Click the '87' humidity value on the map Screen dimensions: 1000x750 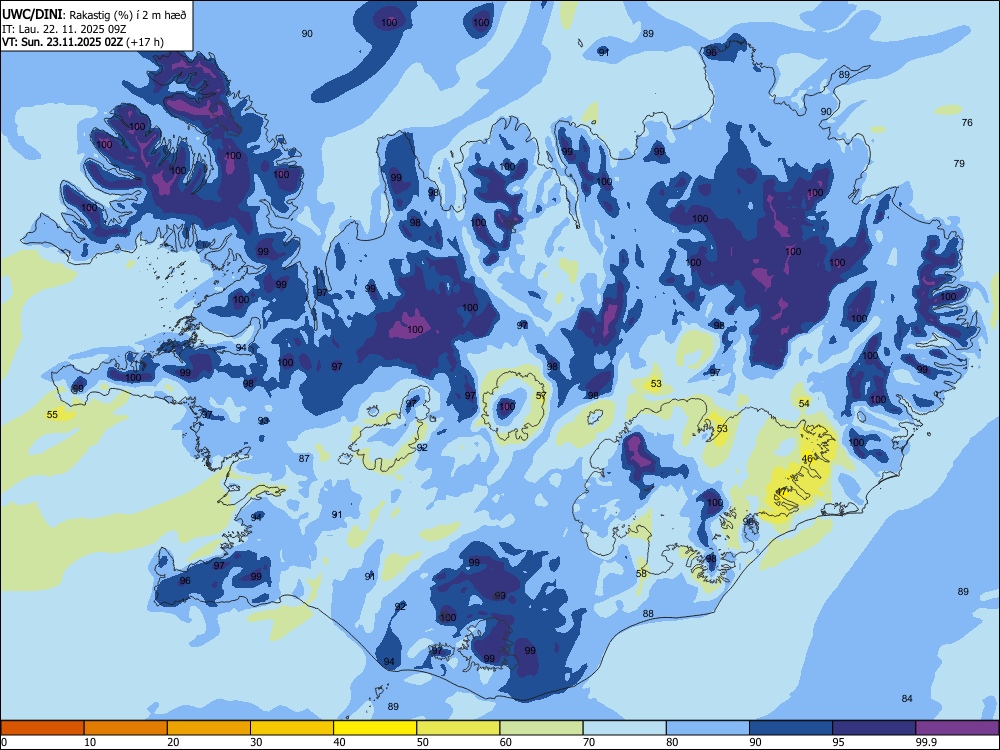(x=304, y=459)
